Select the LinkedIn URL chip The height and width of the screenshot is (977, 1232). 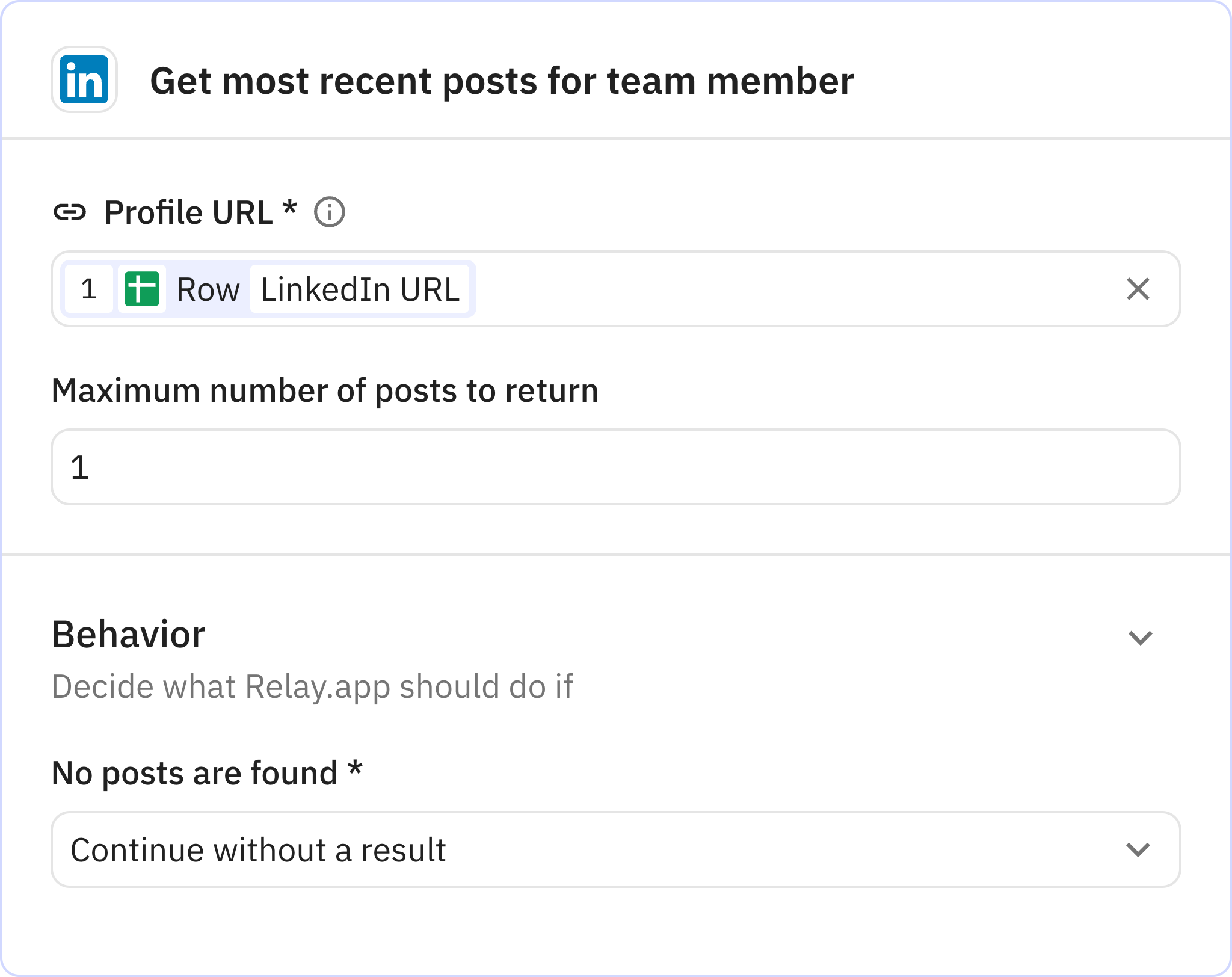coord(360,289)
